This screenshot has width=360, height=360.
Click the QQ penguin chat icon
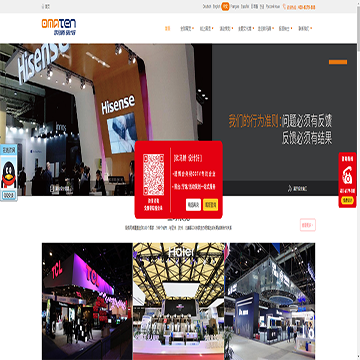[x=9, y=175]
